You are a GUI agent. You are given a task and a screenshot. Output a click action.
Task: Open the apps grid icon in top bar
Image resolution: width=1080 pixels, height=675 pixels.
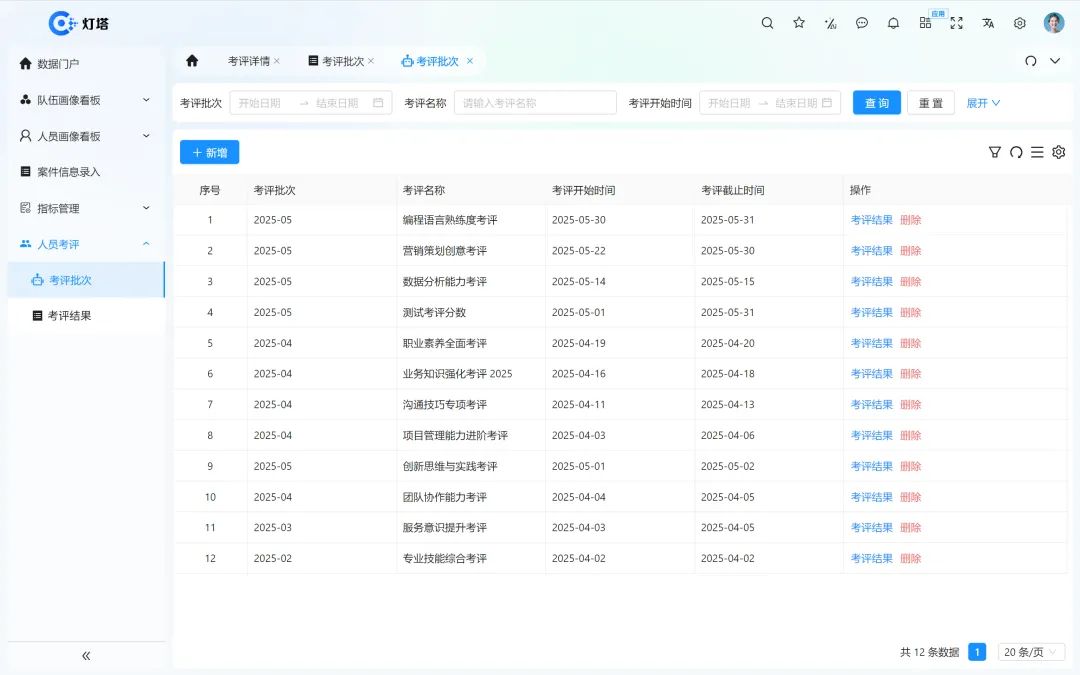pos(924,22)
